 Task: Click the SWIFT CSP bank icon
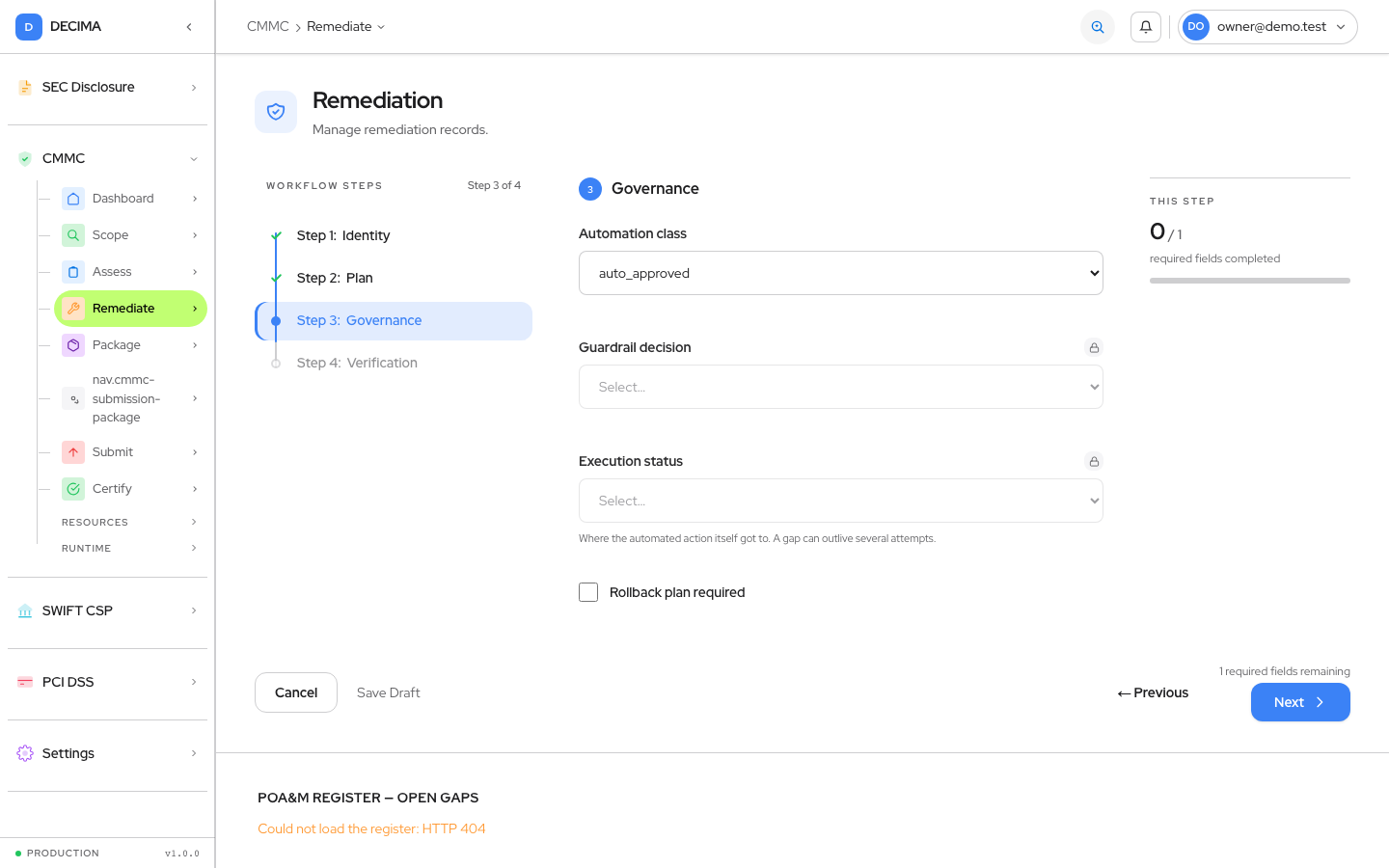pyautogui.click(x=25, y=611)
